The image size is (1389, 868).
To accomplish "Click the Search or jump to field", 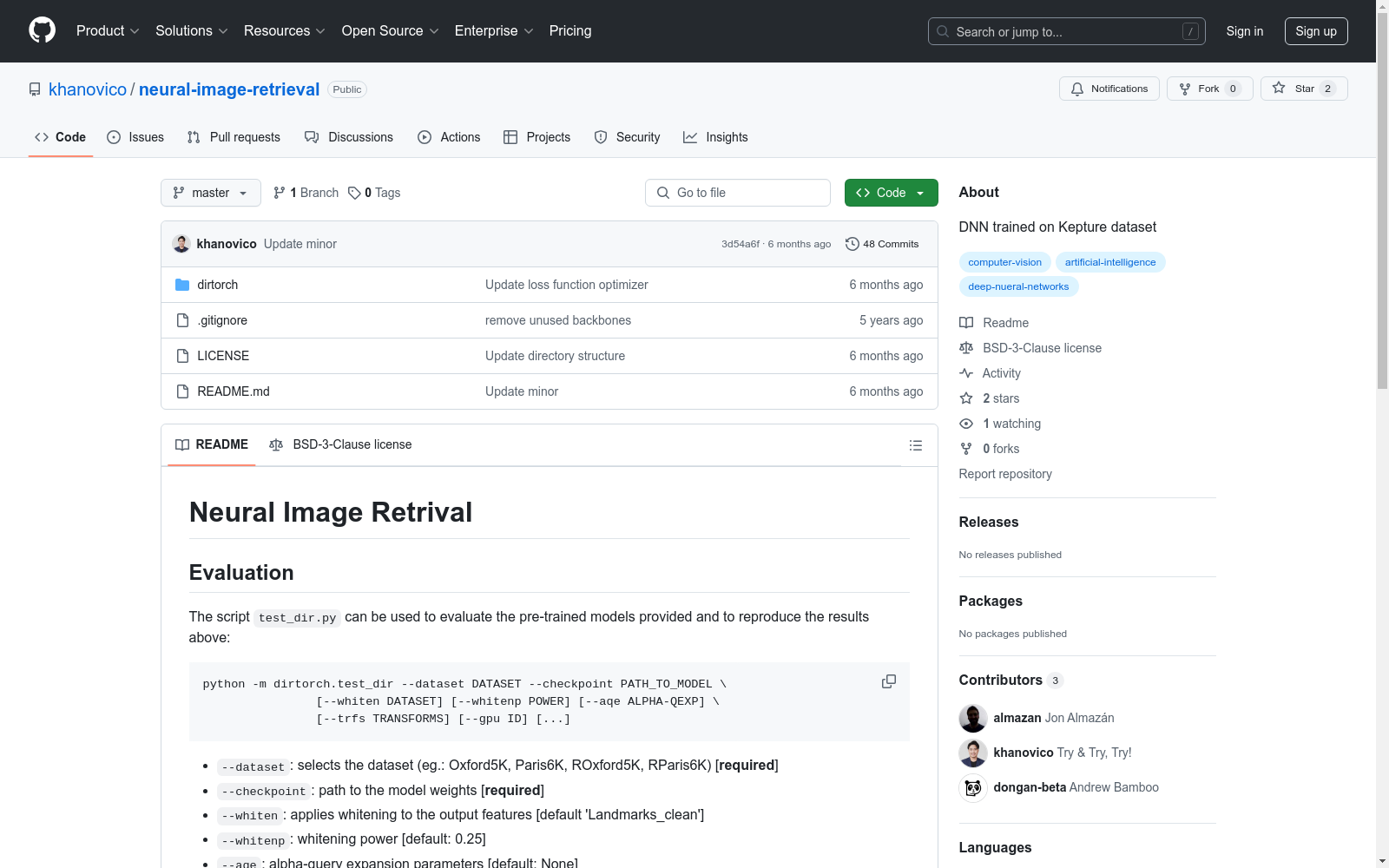I will pyautogui.click(x=1067, y=31).
